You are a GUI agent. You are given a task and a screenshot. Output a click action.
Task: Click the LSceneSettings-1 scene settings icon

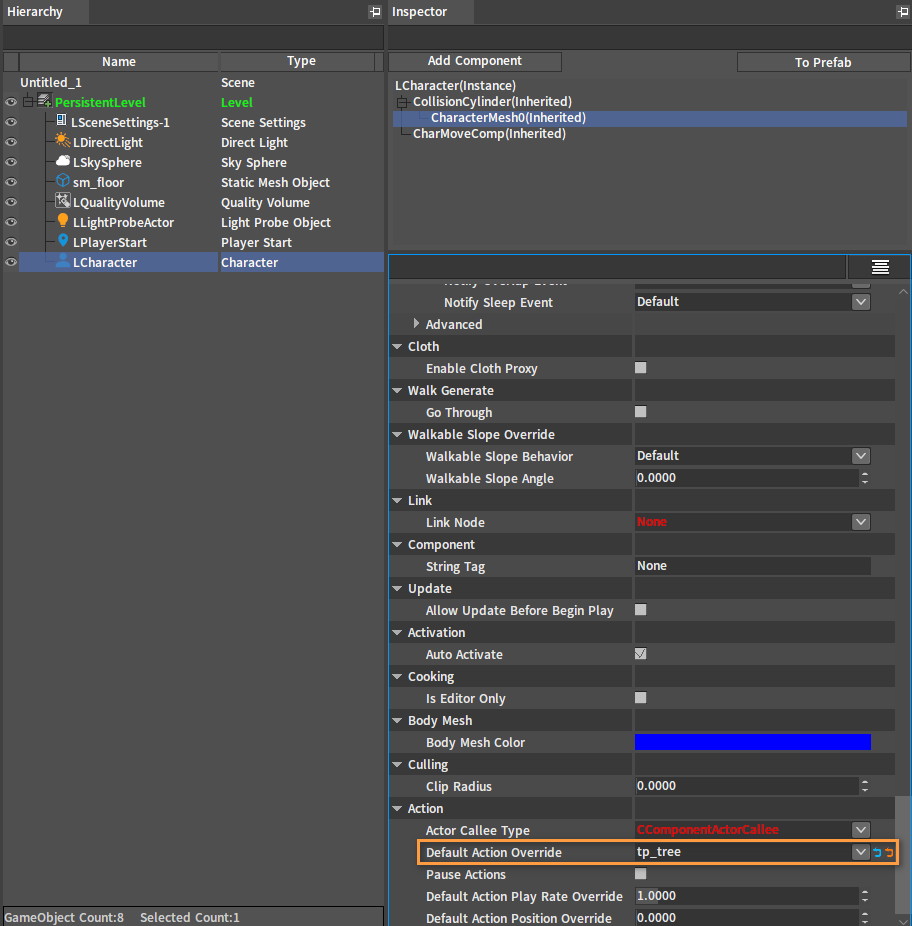pos(61,120)
